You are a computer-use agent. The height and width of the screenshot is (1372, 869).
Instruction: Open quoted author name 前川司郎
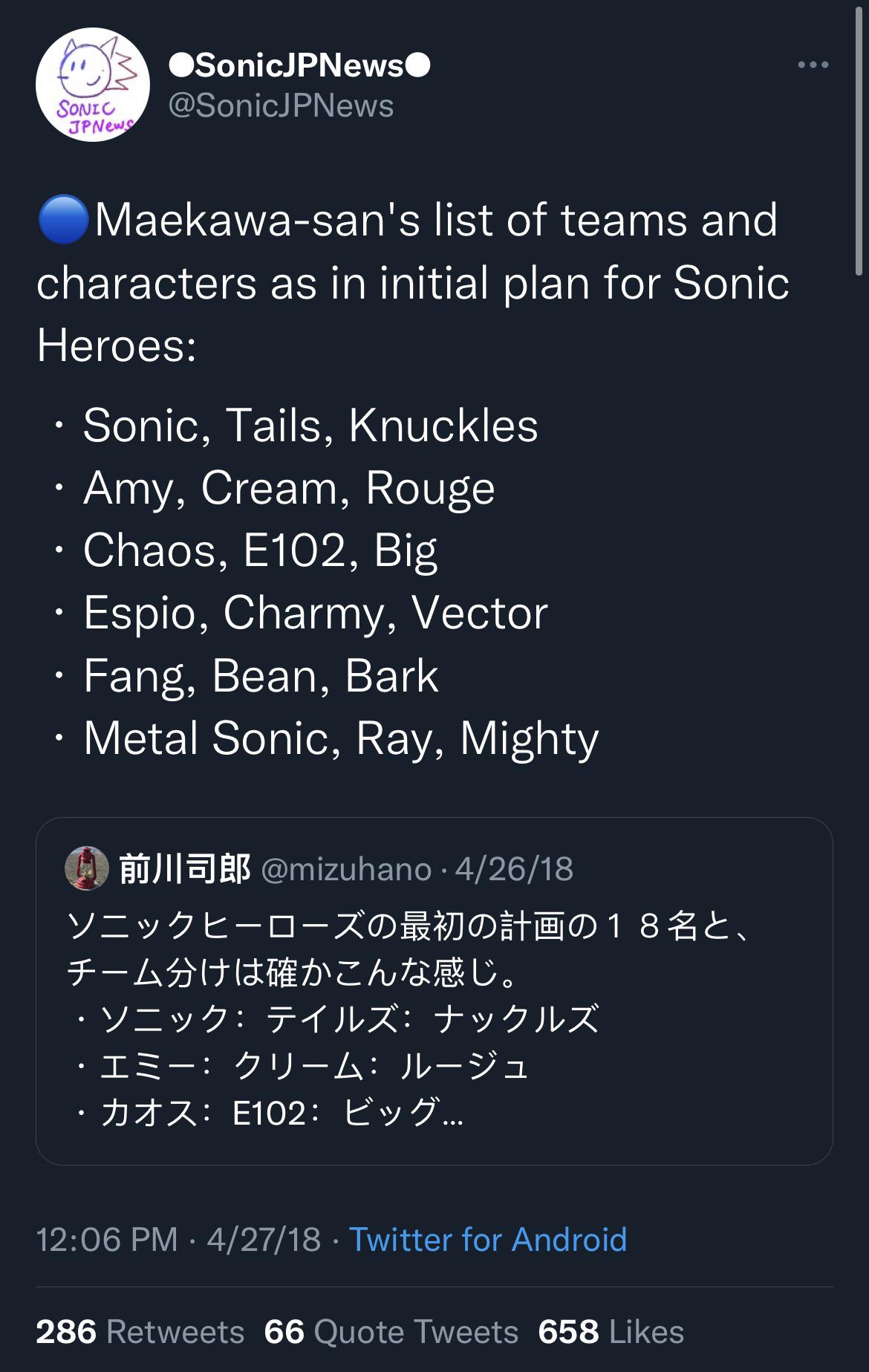tap(185, 868)
